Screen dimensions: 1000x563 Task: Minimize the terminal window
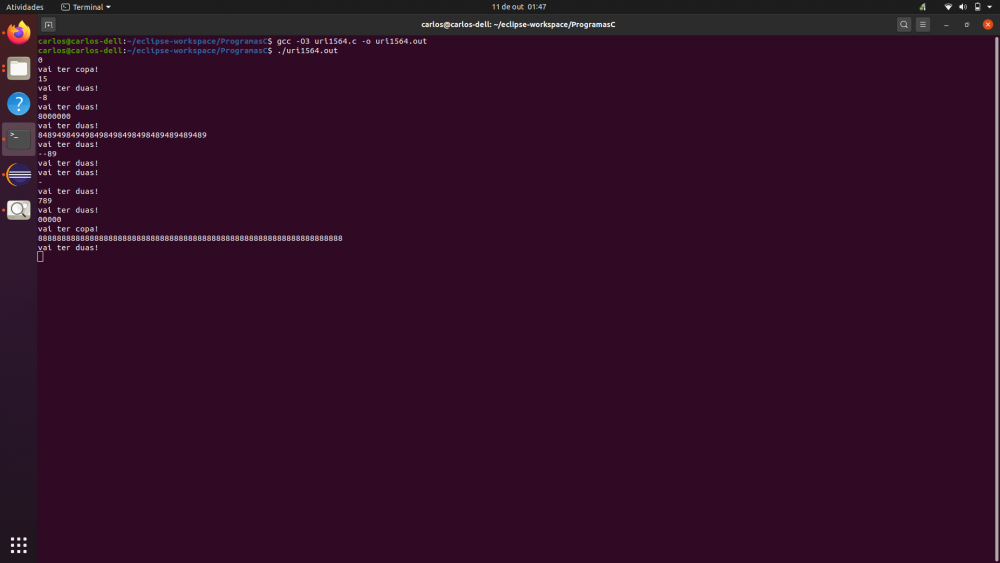(947, 24)
